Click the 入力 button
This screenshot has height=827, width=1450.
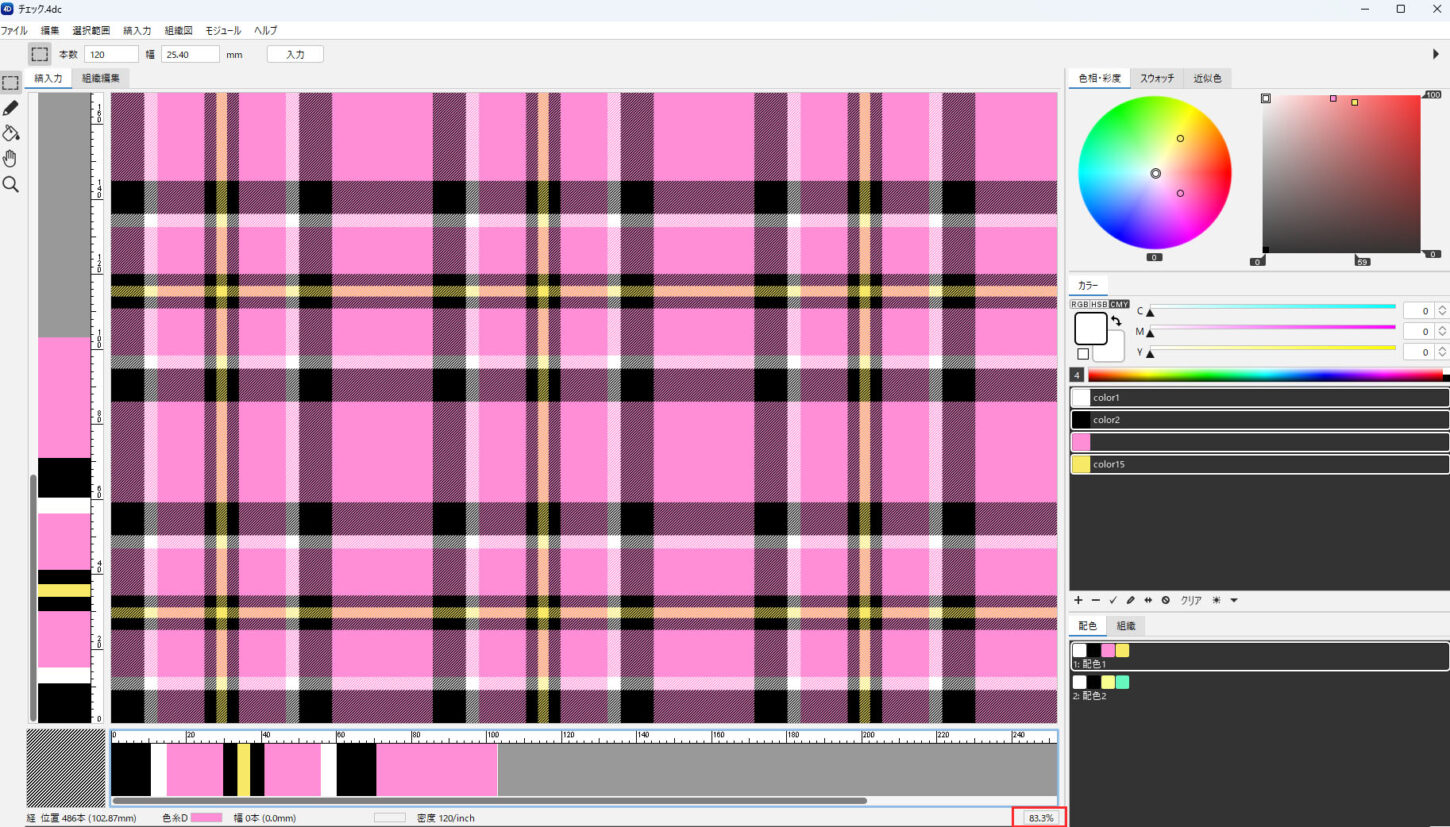(x=295, y=54)
